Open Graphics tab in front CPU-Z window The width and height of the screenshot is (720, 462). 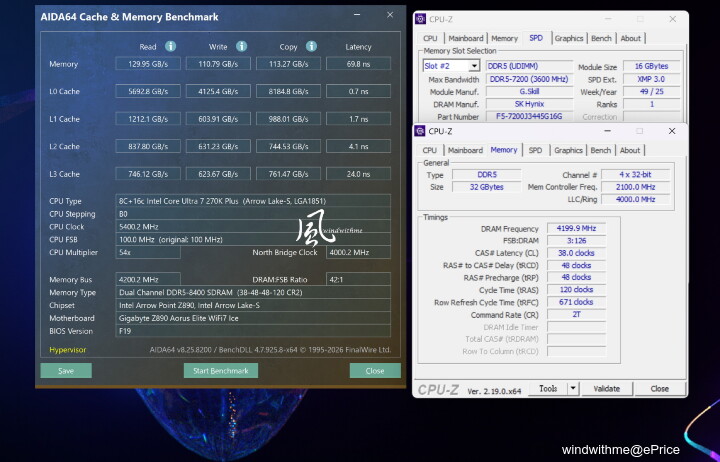tap(568, 150)
